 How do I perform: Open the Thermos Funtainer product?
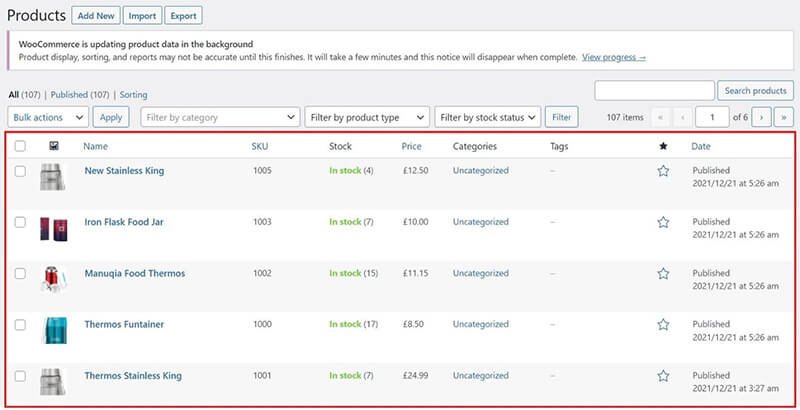click(124, 324)
